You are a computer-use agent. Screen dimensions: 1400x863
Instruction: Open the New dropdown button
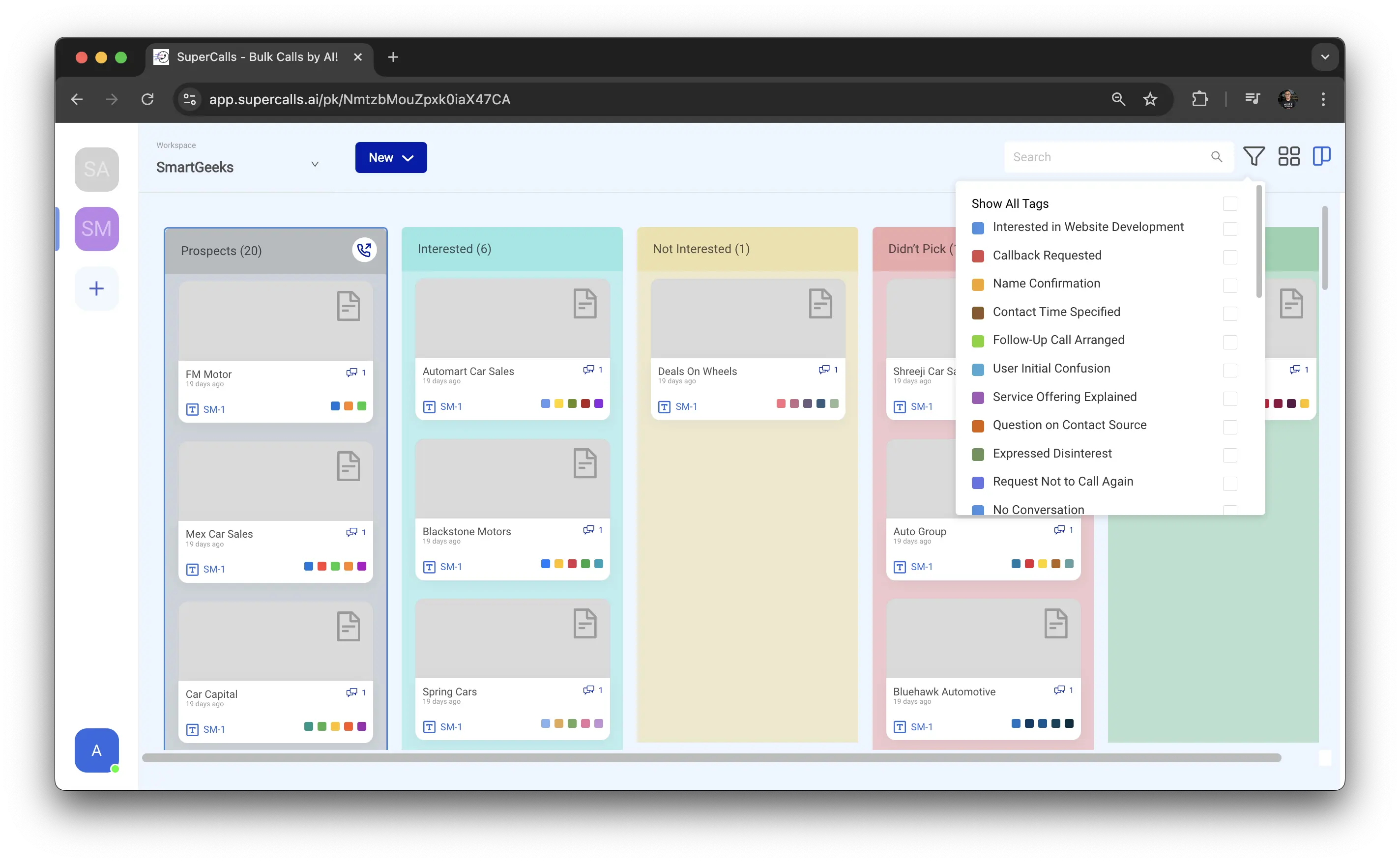391,158
